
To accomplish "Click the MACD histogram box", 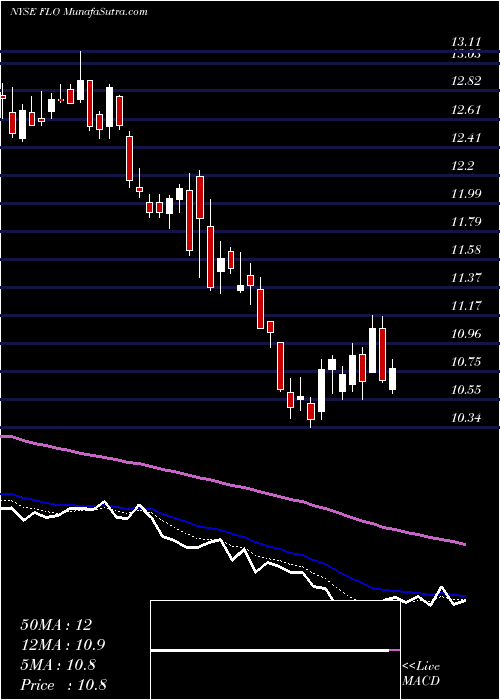I will click(275, 650).
